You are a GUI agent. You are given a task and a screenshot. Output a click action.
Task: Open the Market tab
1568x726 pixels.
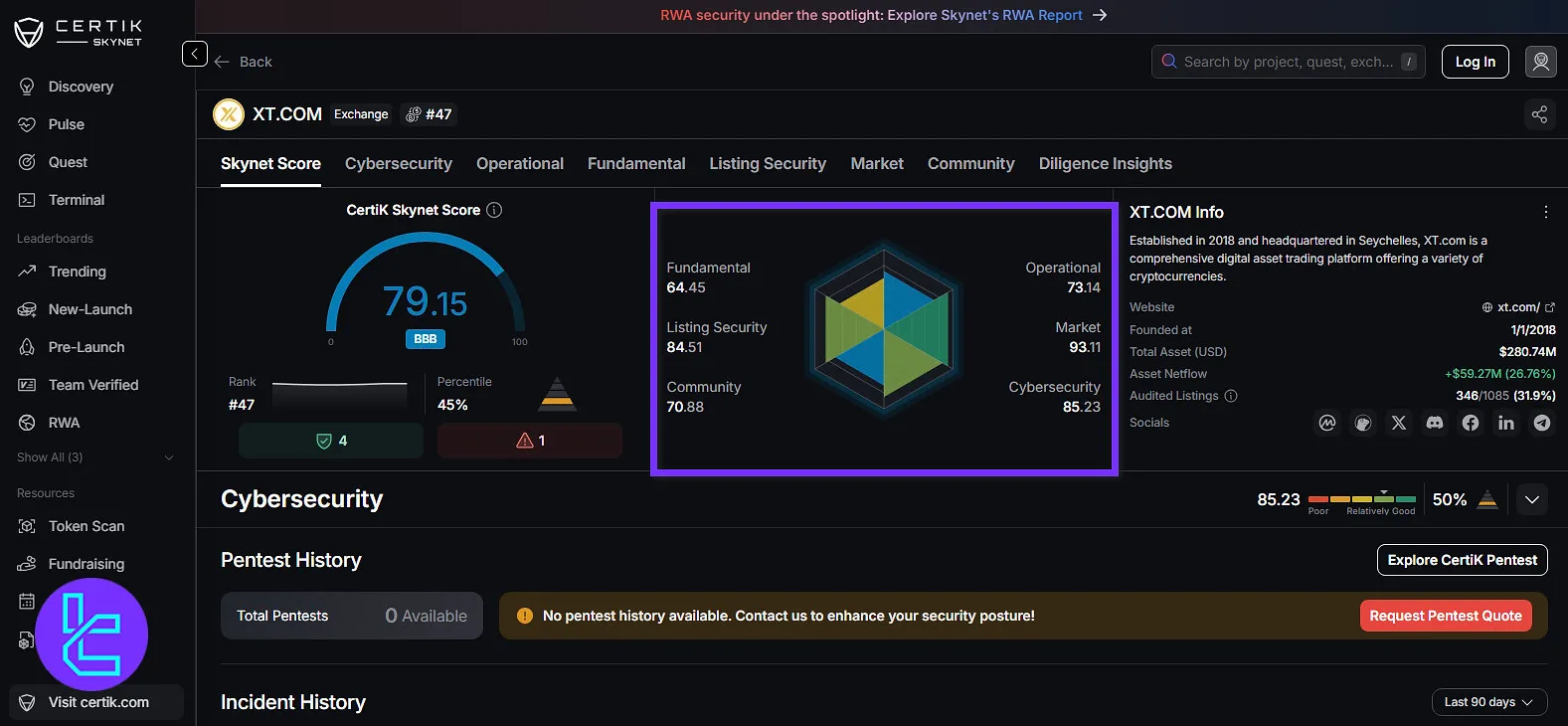click(877, 164)
